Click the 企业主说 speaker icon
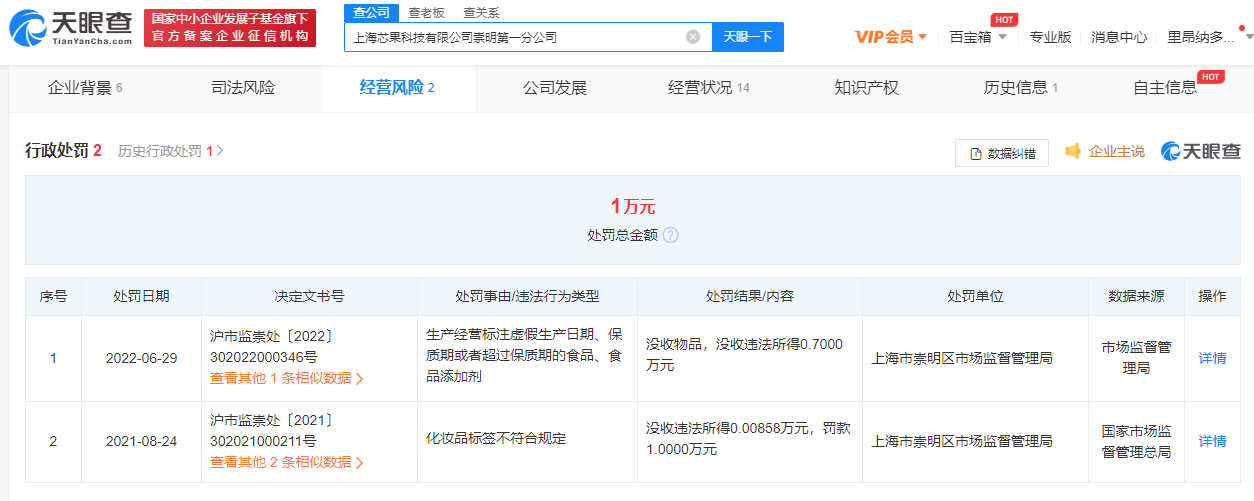1254x501 pixels. click(1073, 151)
